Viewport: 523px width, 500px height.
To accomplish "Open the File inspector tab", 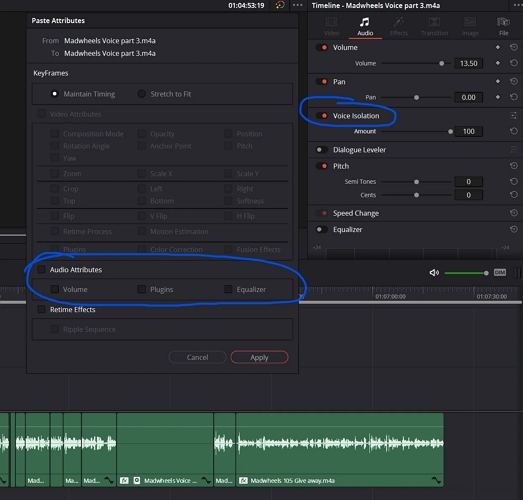I will click(x=504, y=27).
